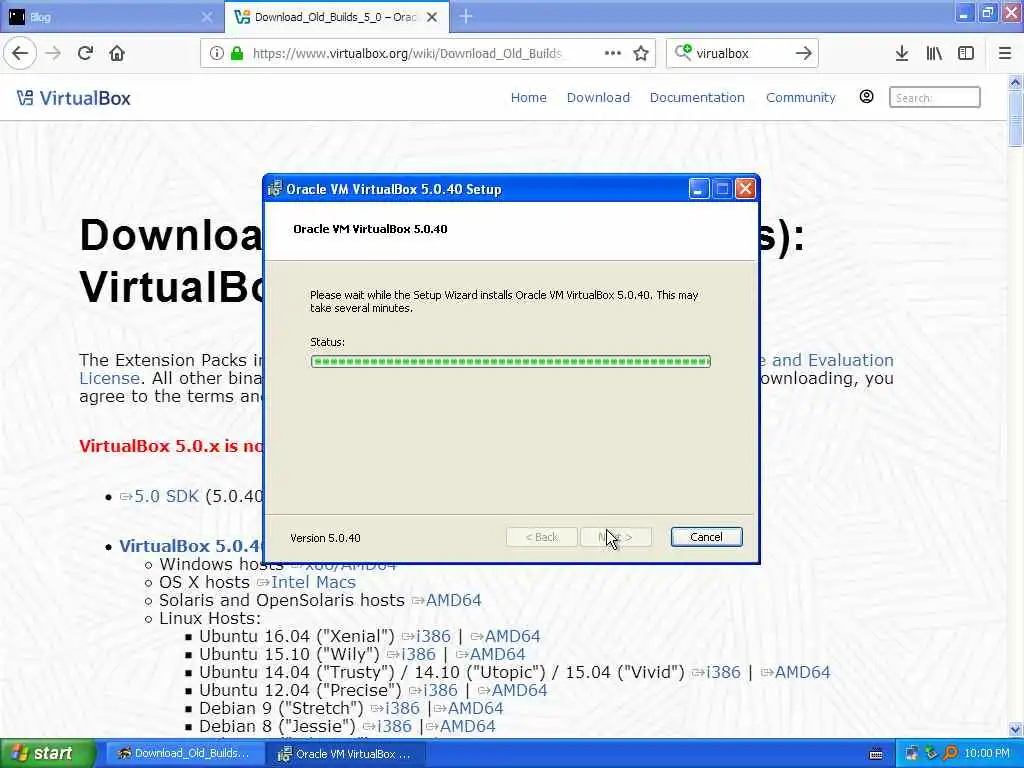Click the VirtualBox site Search field
This screenshot has height=768, width=1024.
point(935,97)
